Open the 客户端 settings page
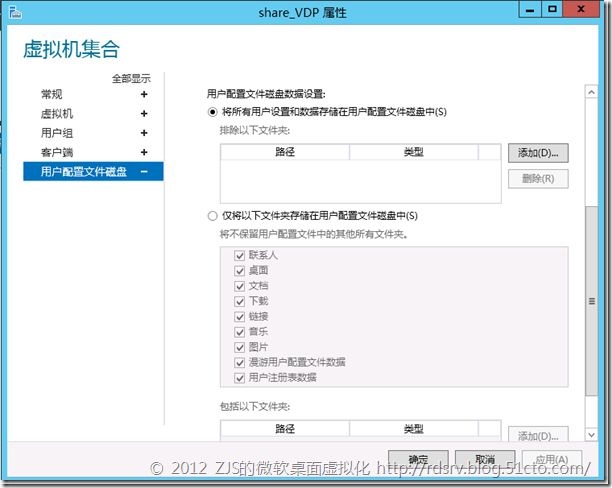Viewport: 612px width, 488px height. (x=57, y=152)
